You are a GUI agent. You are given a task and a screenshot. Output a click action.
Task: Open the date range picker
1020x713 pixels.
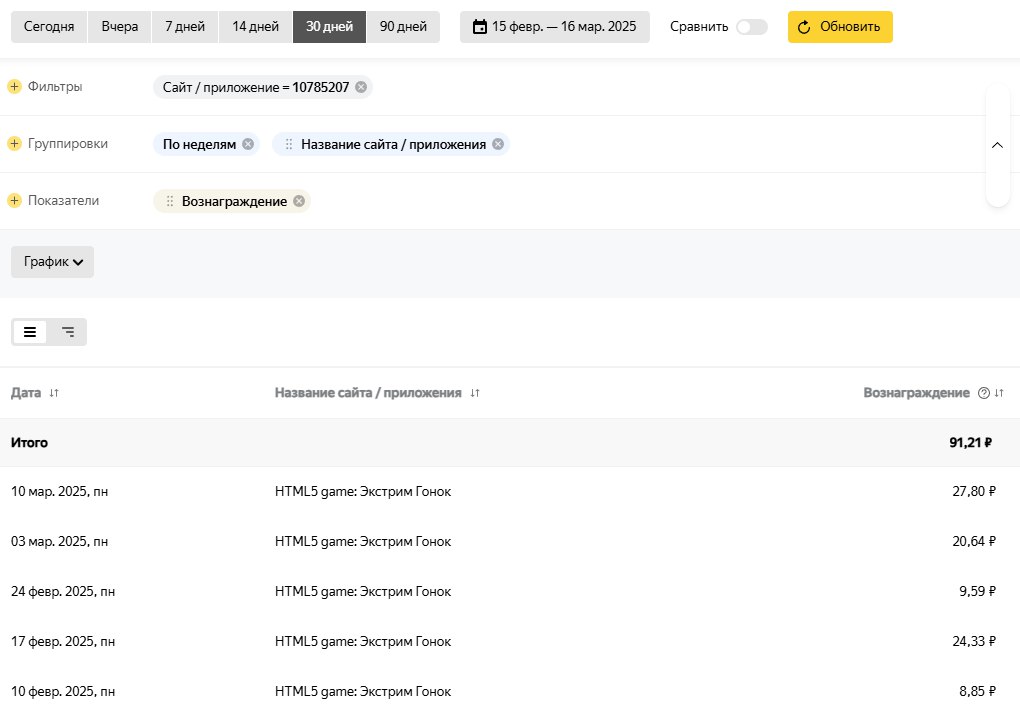click(x=554, y=27)
